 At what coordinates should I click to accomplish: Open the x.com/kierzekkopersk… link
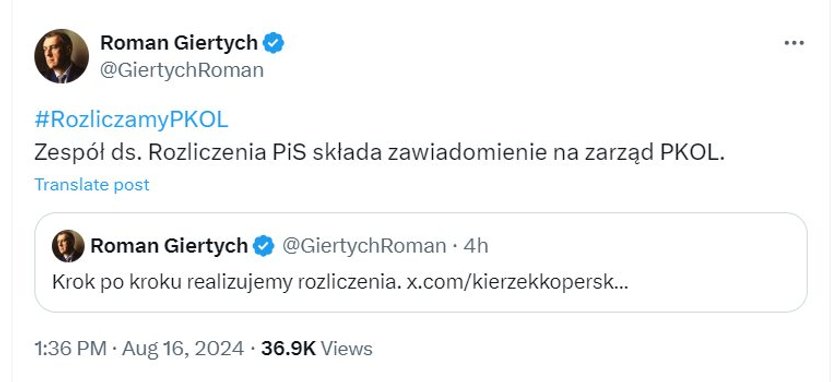[518, 282]
